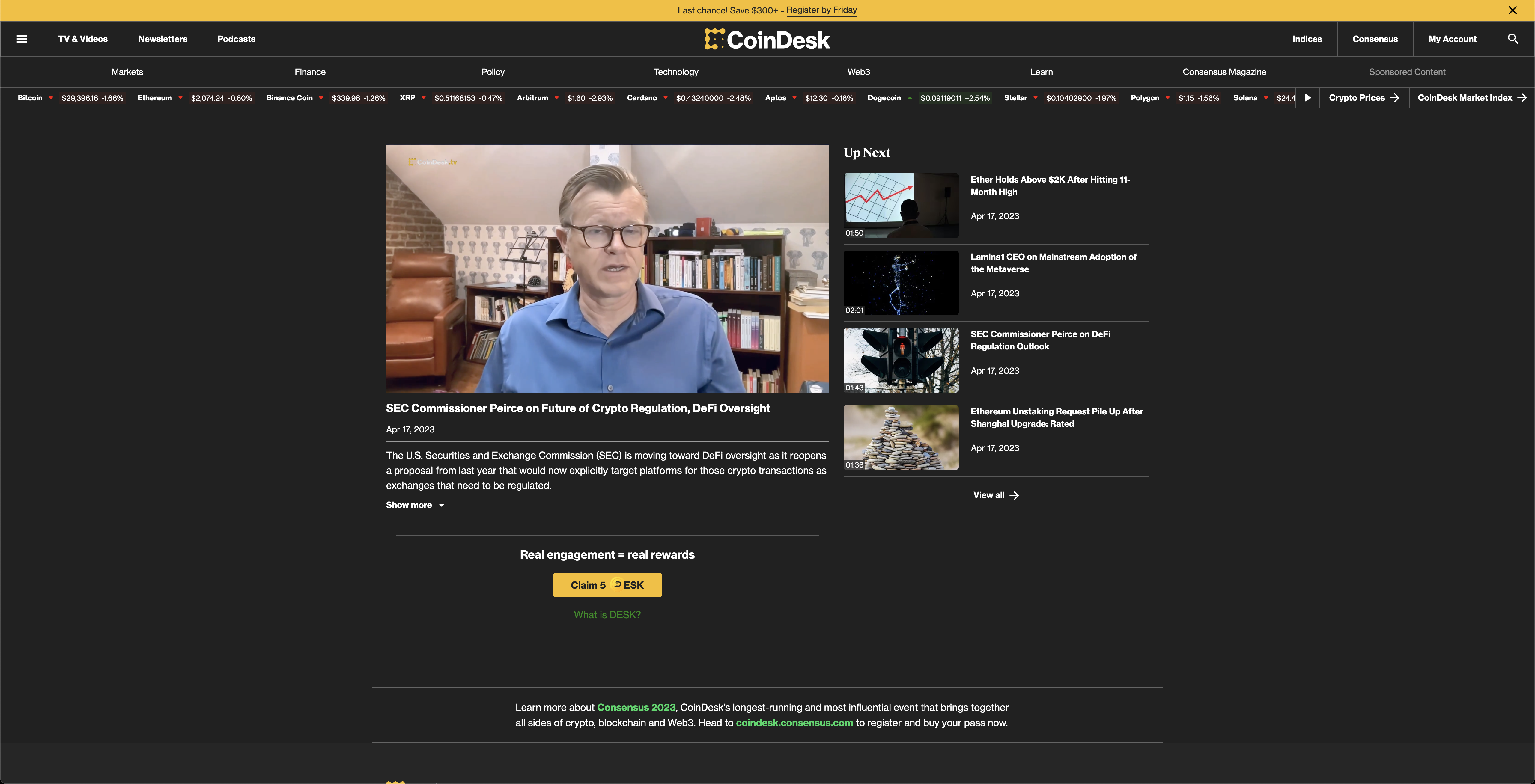Click the search icon
The width and height of the screenshot is (1535, 784).
coord(1513,38)
